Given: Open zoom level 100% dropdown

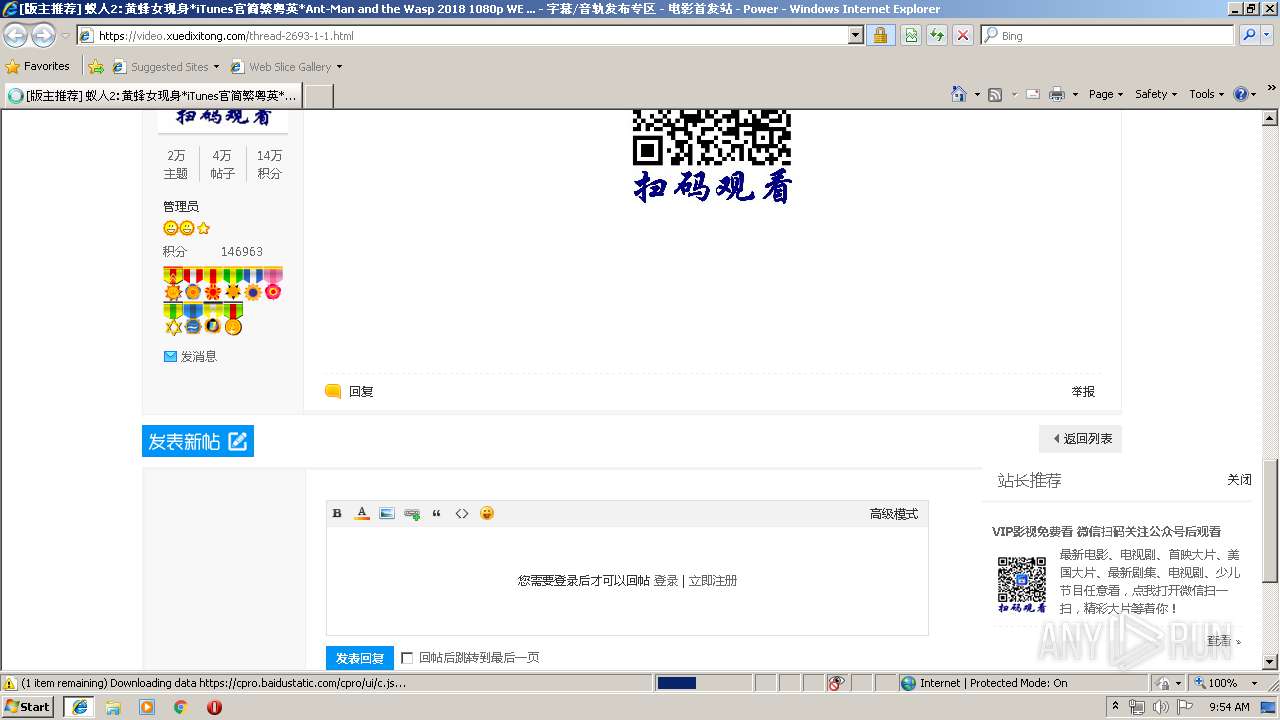Looking at the screenshot, I should coord(1254,683).
